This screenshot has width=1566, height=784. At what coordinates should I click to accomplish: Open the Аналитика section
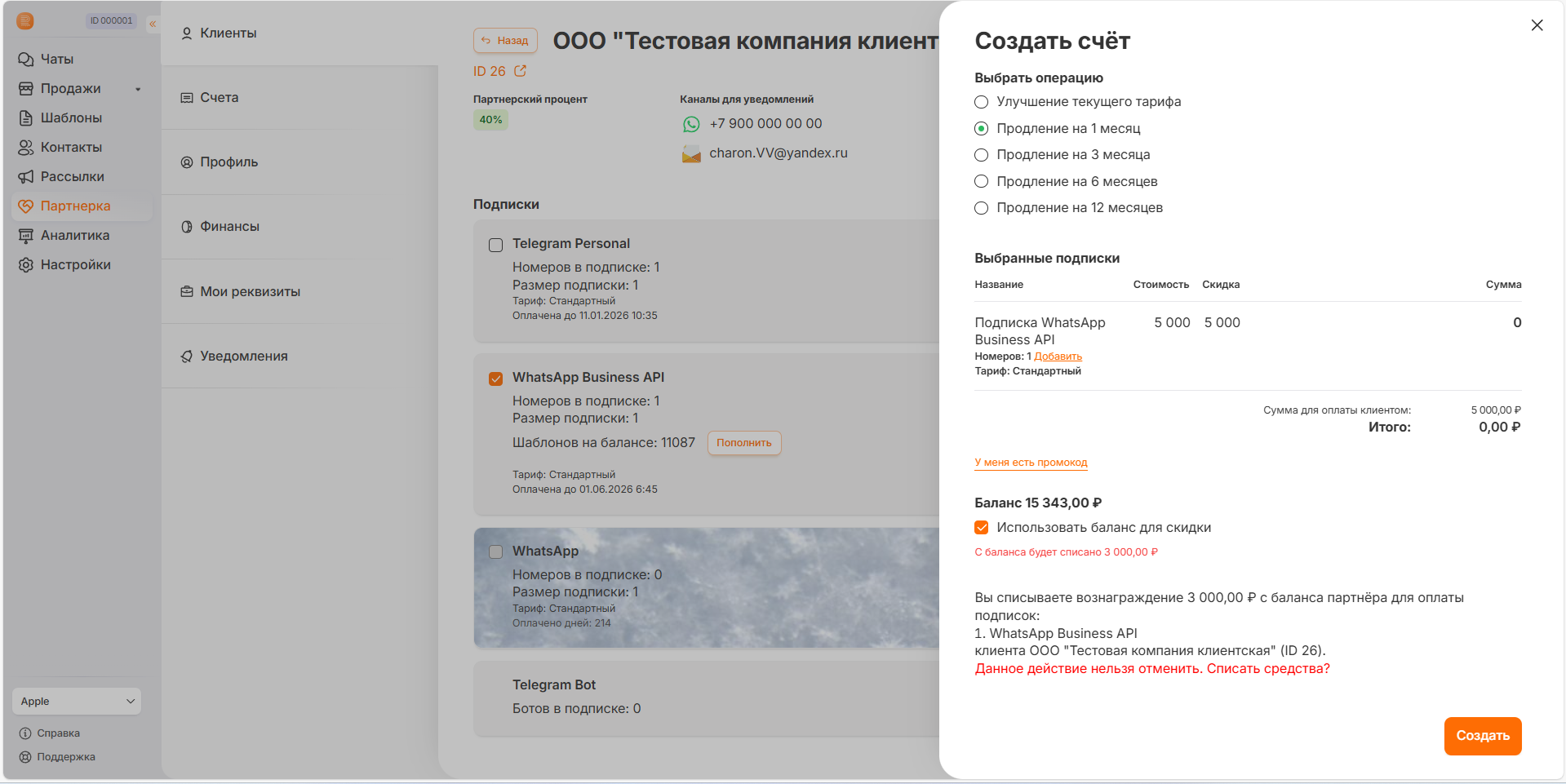coord(75,236)
